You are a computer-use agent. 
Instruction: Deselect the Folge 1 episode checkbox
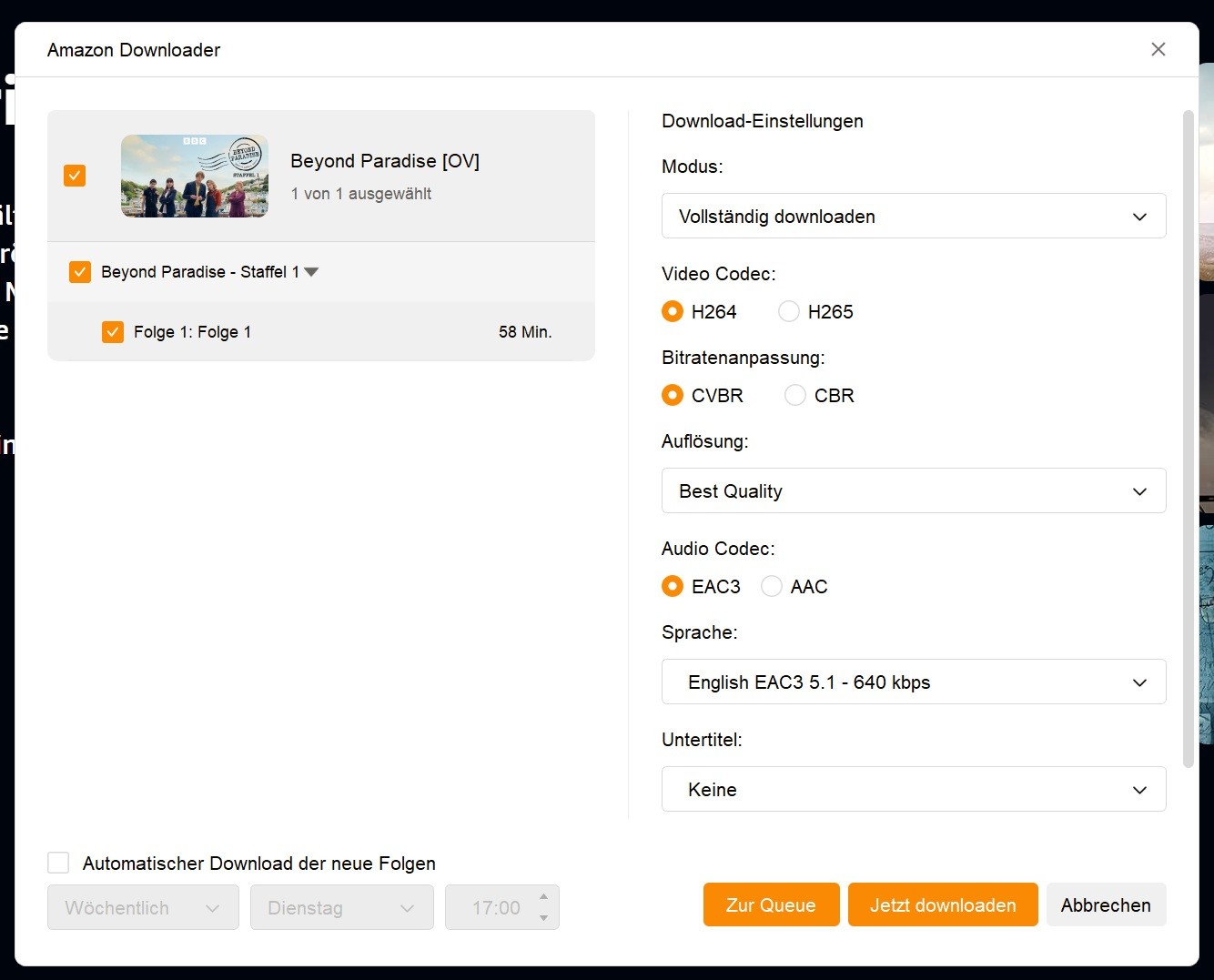click(x=113, y=332)
